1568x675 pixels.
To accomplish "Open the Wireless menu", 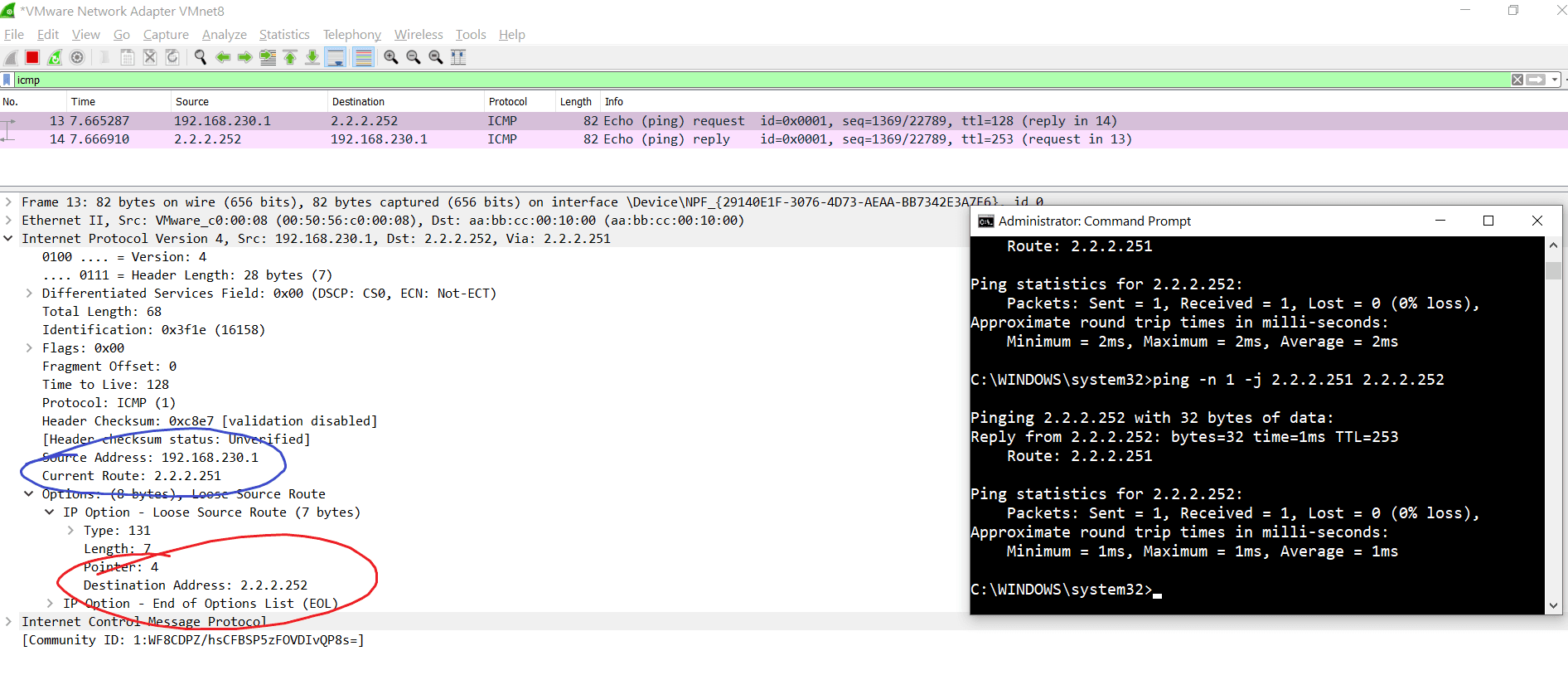I will 419,35.
